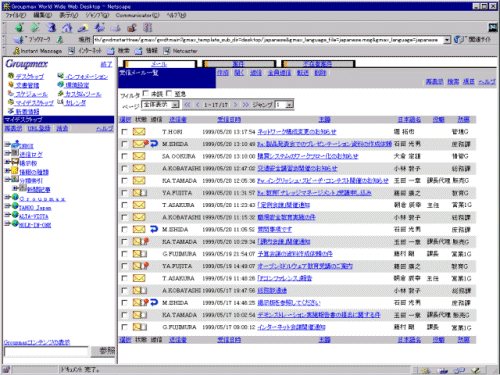500x375 pixels.
Task: Open the Home page icon in toolbar
Action: point(67,28)
